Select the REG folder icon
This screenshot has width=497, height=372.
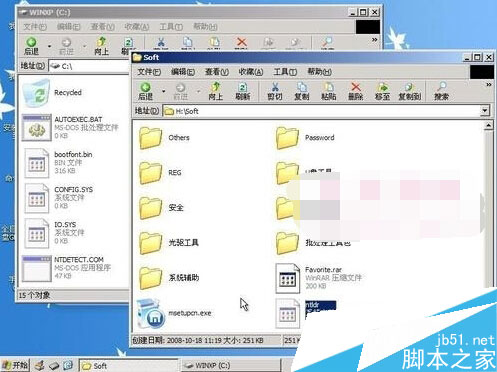tap(151, 173)
